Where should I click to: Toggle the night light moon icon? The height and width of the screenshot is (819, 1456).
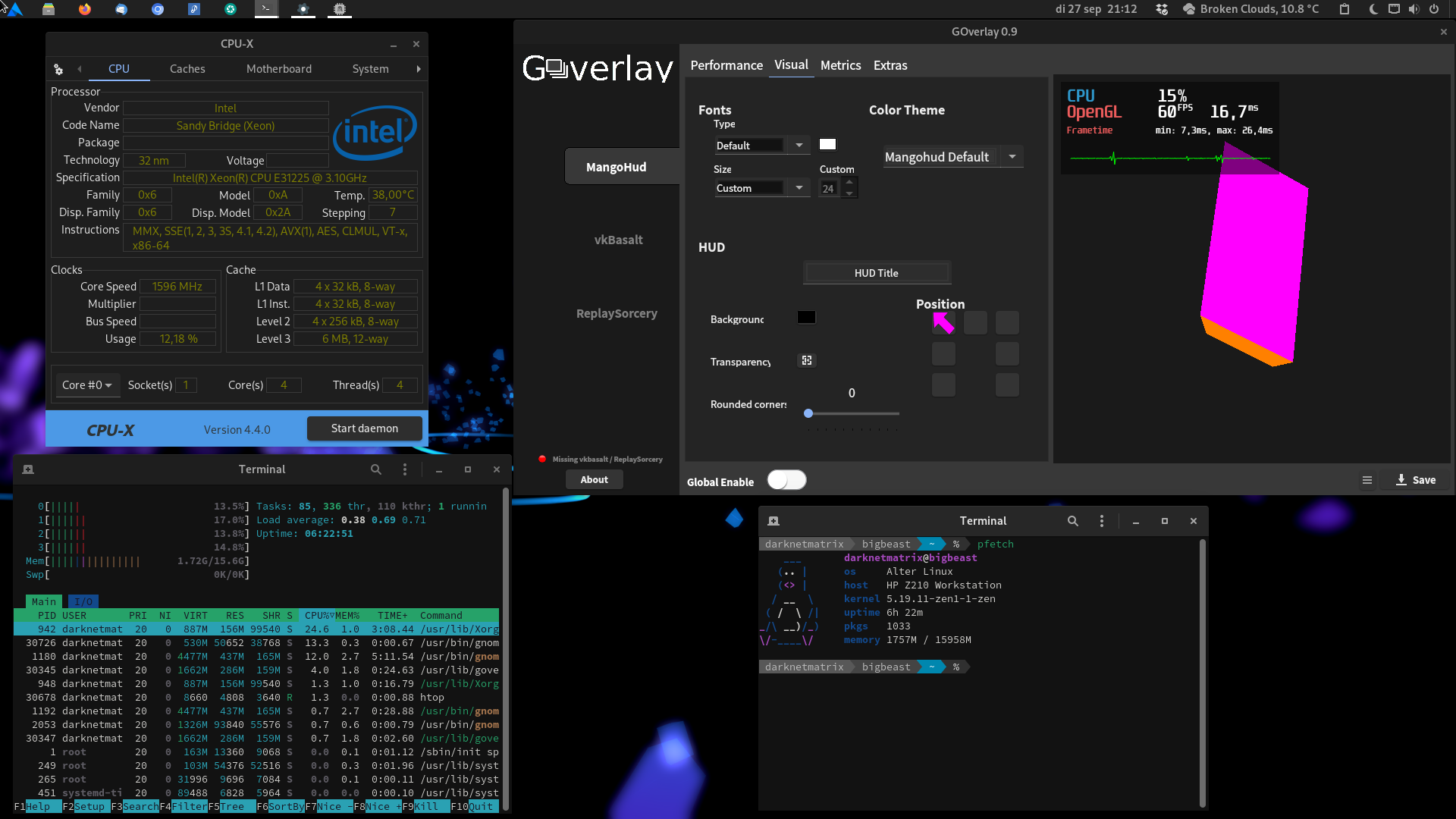tap(1374, 9)
